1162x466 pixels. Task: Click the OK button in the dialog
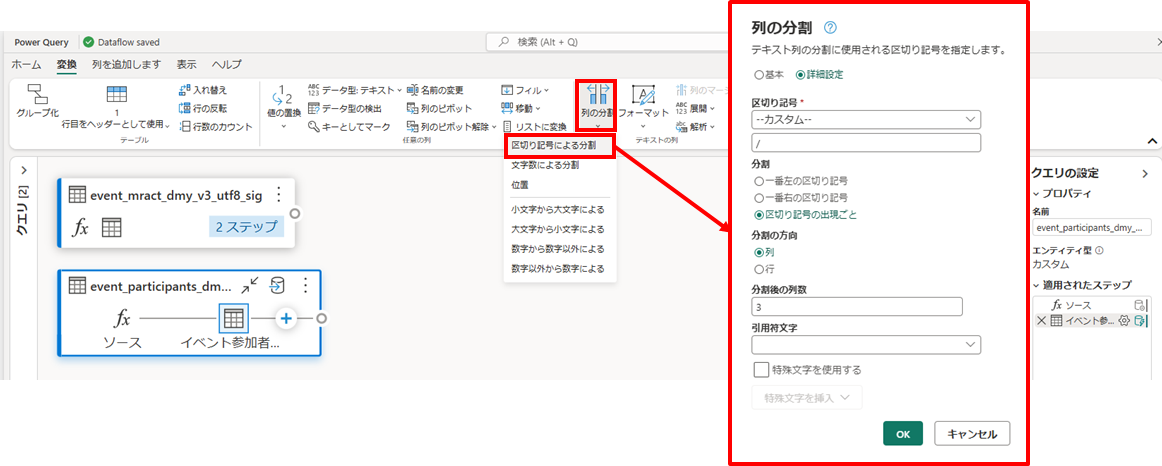pyautogui.click(x=903, y=434)
